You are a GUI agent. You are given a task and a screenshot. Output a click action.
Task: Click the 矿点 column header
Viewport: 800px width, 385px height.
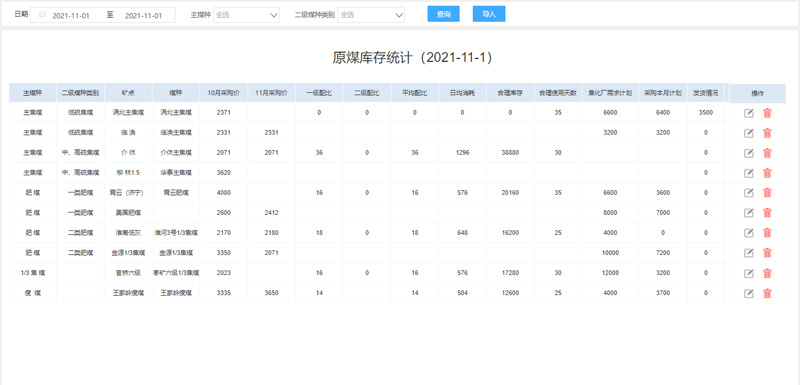tap(128, 93)
